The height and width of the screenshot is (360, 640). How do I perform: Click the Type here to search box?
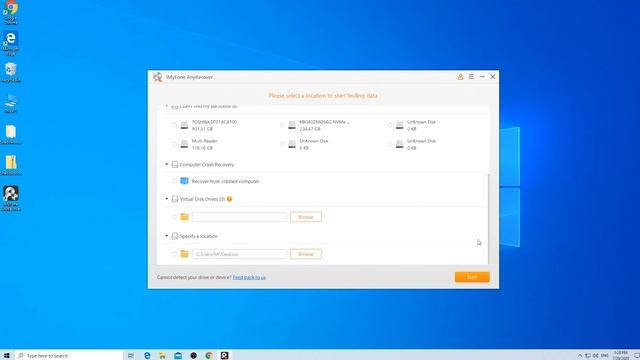[x=69, y=356]
